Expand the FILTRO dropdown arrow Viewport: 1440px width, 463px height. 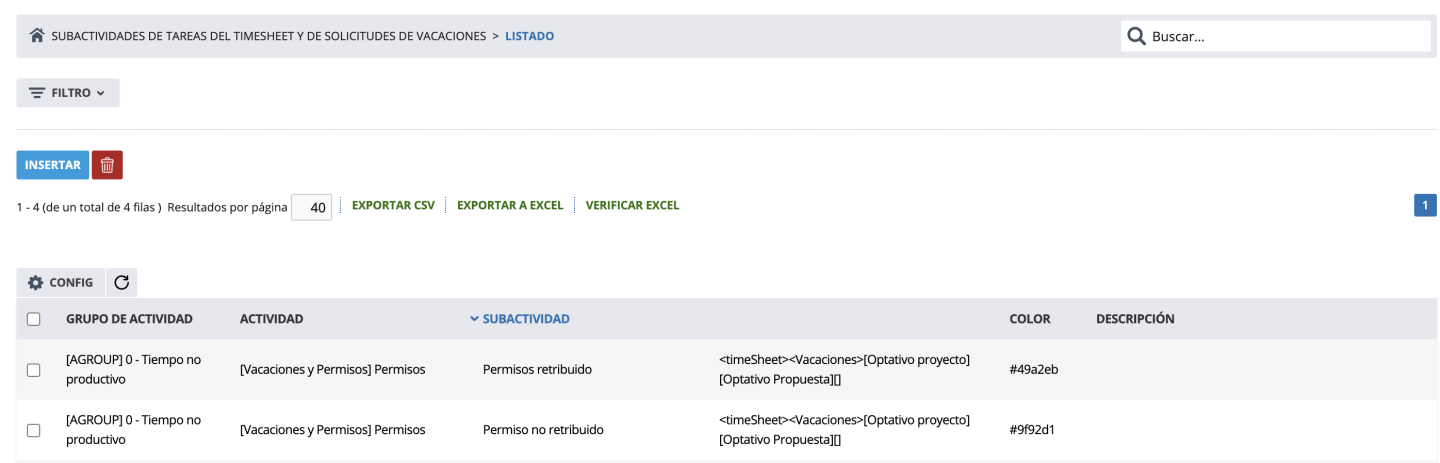(101, 93)
